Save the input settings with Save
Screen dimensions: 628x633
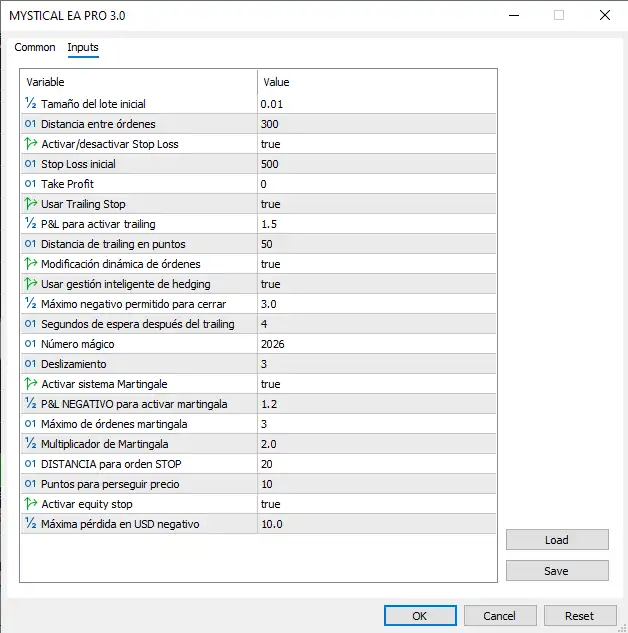click(x=556, y=571)
